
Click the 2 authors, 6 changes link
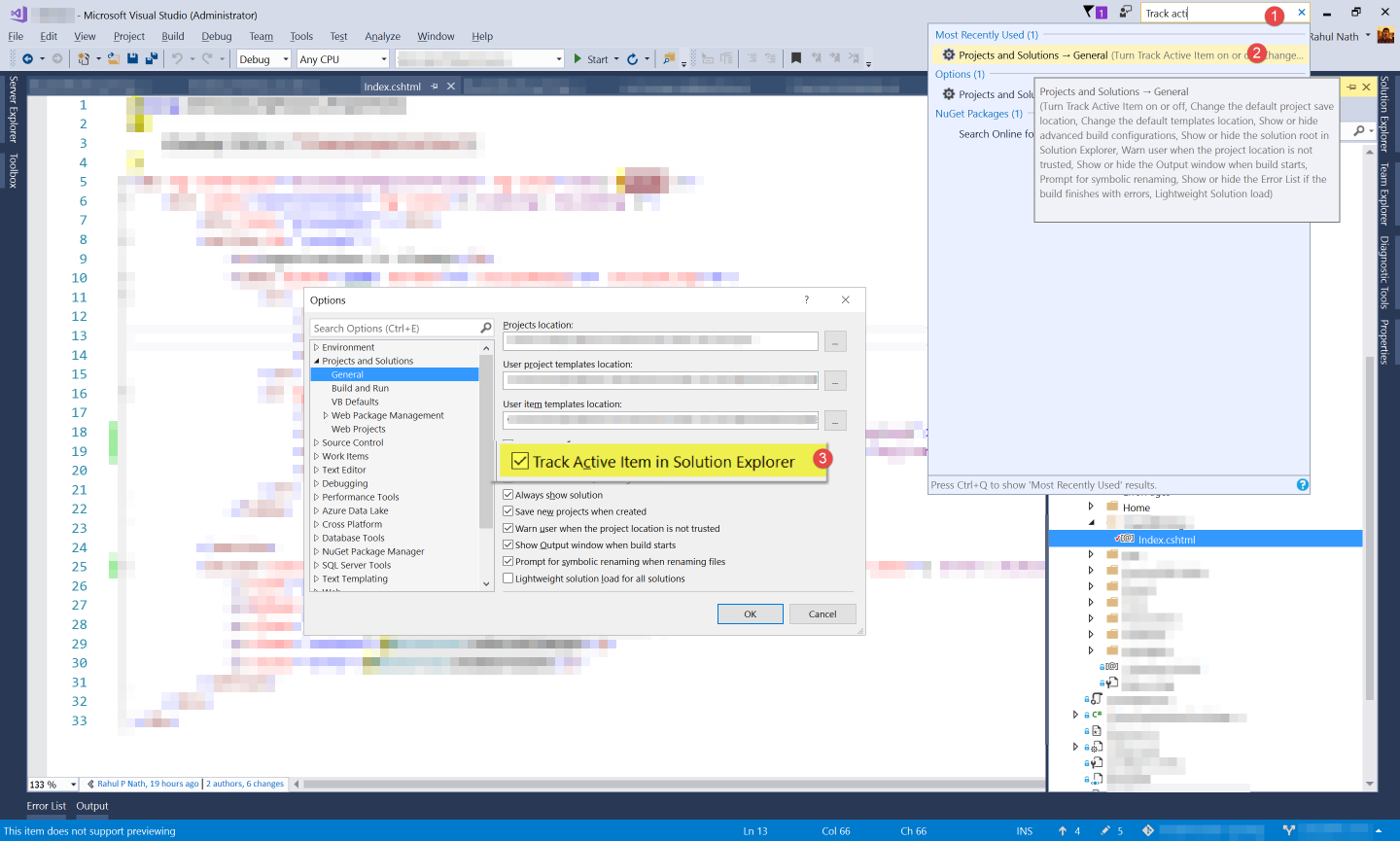245,784
